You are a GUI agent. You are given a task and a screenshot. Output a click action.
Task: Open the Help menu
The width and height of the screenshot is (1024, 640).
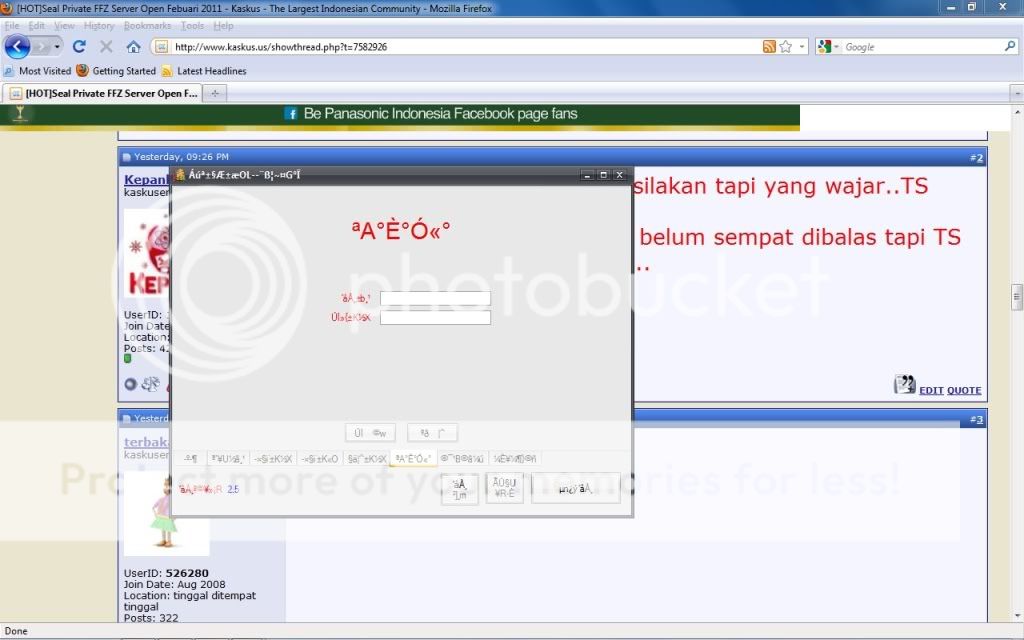(223, 25)
